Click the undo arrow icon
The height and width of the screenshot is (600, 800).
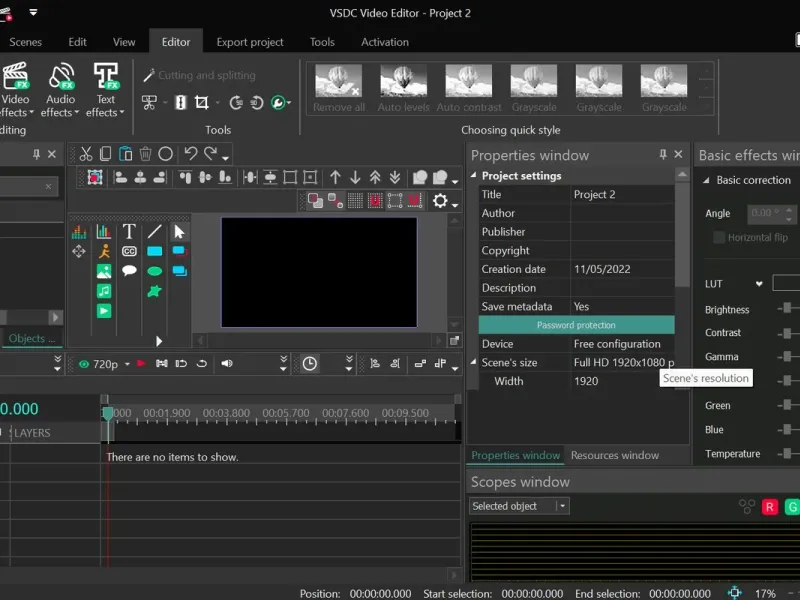[x=190, y=154]
